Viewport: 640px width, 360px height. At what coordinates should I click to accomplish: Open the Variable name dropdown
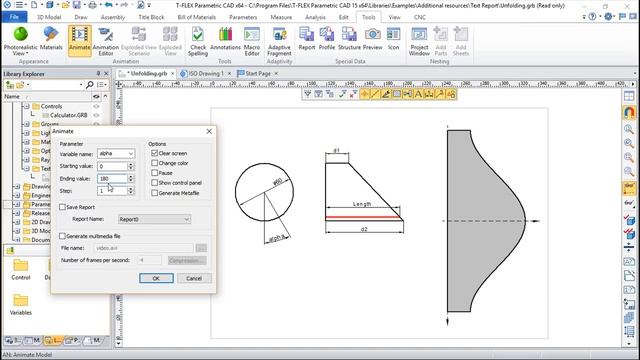tap(131, 154)
